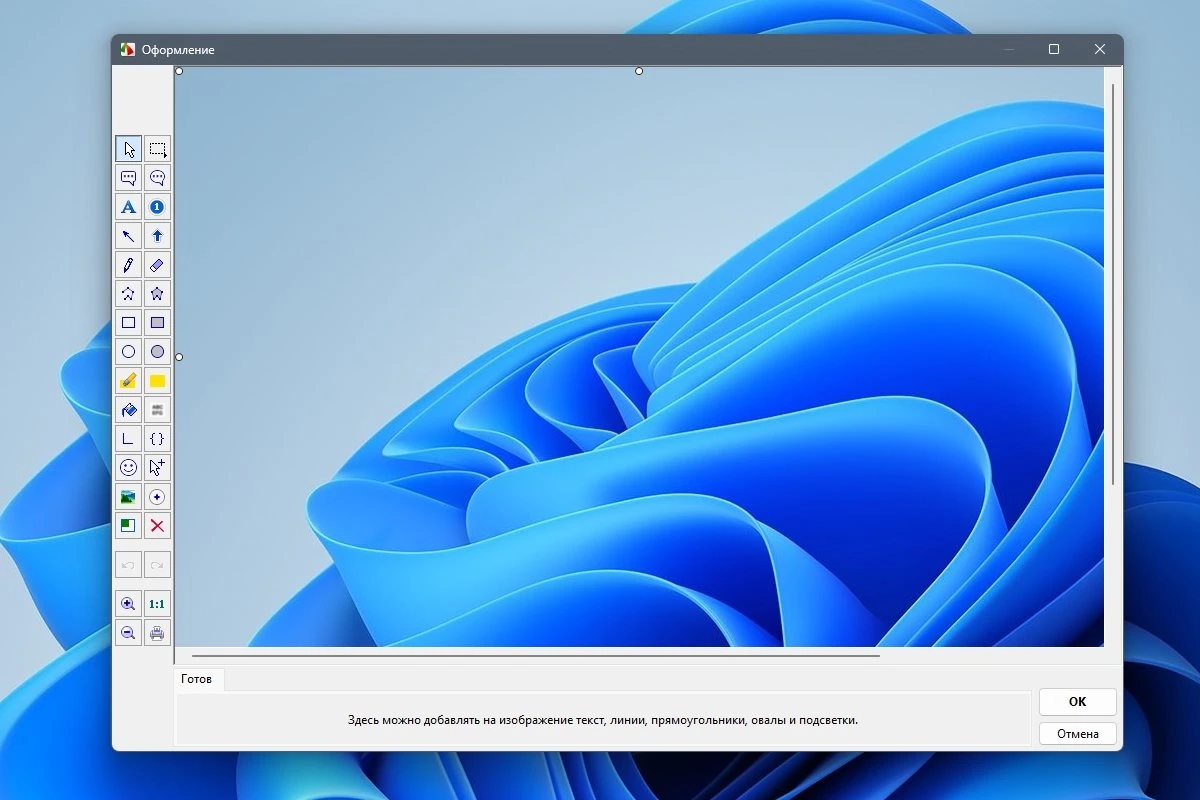Select the outlined rectangle shape tool
This screenshot has width=1200, height=800.
pyautogui.click(x=128, y=323)
